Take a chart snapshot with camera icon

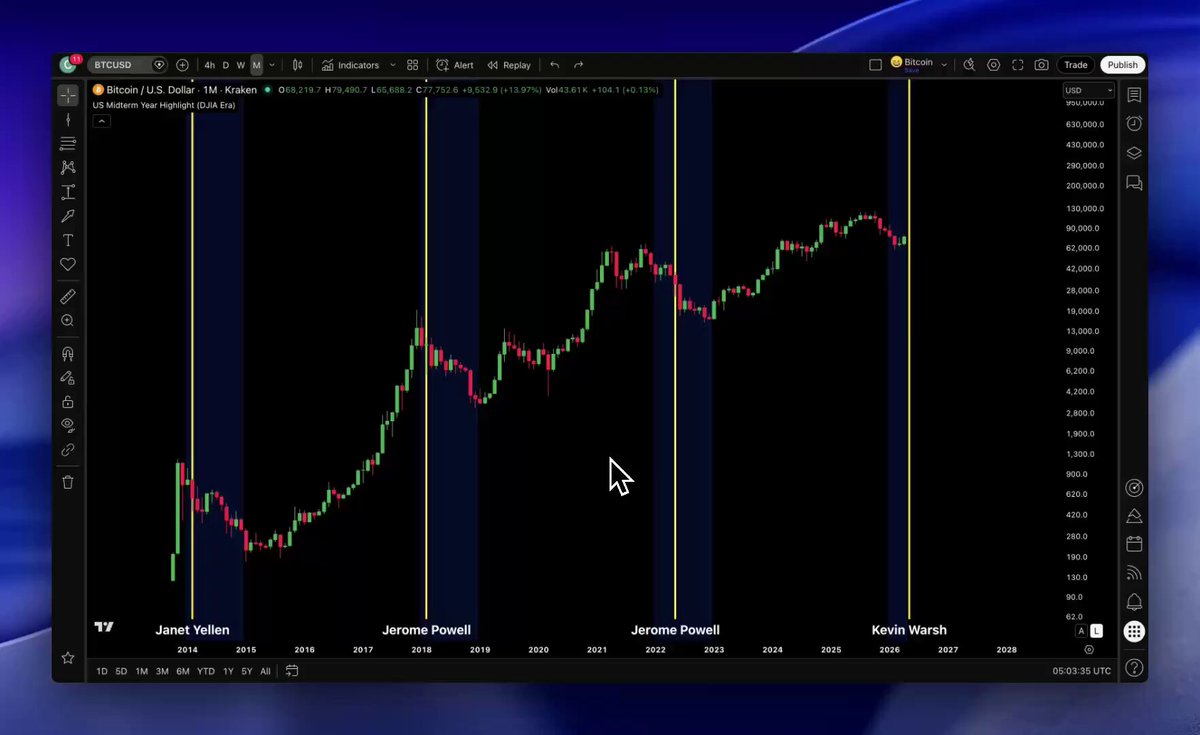(1042, 65)
